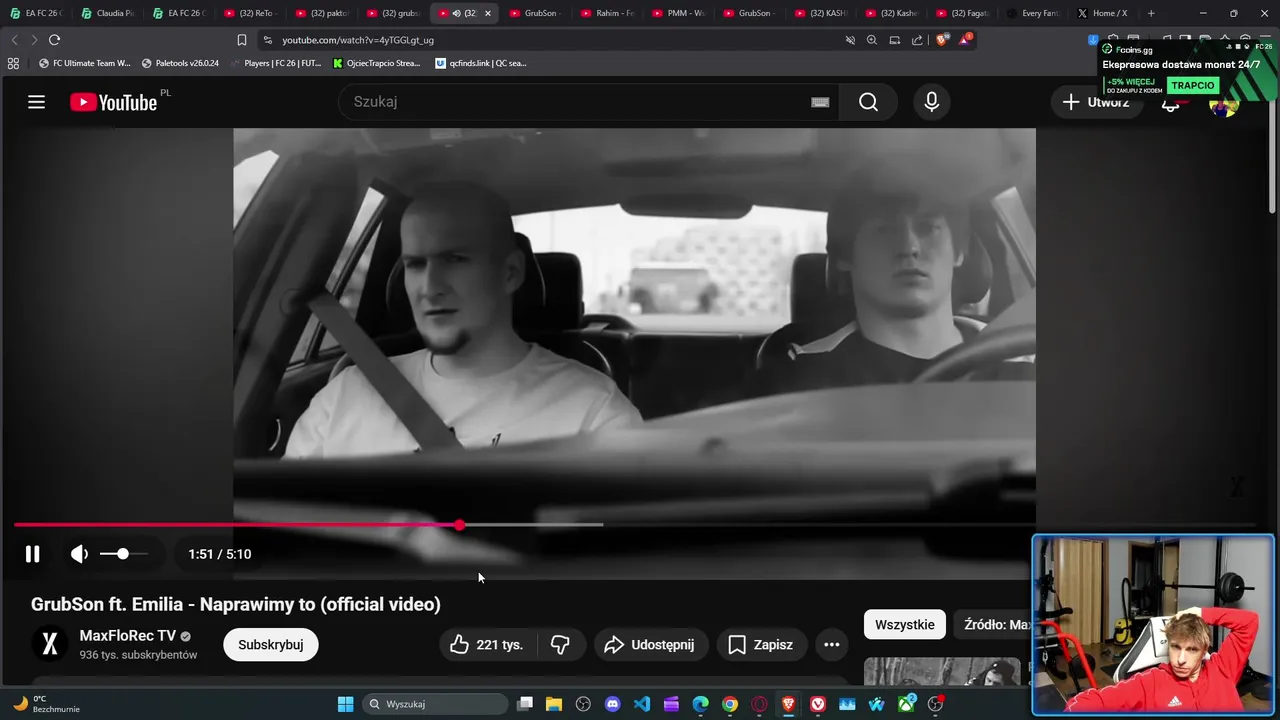Open a new browser tab
Viewport: 1280px width, 720px height.
(x=1151, y=13)
